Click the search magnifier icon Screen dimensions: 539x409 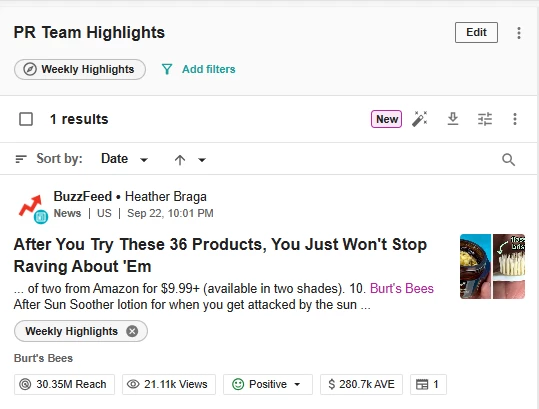(508, 159)
